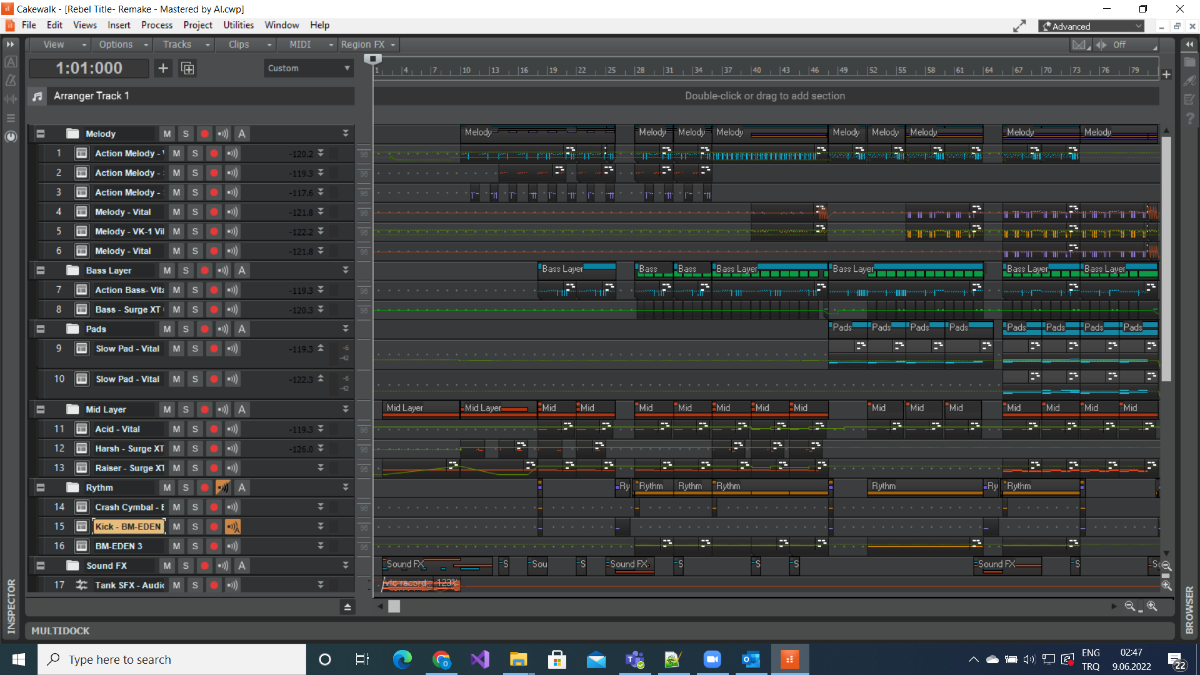Click the Rythm folder icon
Viewport: 1200px width, 675px height.
(72, 487)
